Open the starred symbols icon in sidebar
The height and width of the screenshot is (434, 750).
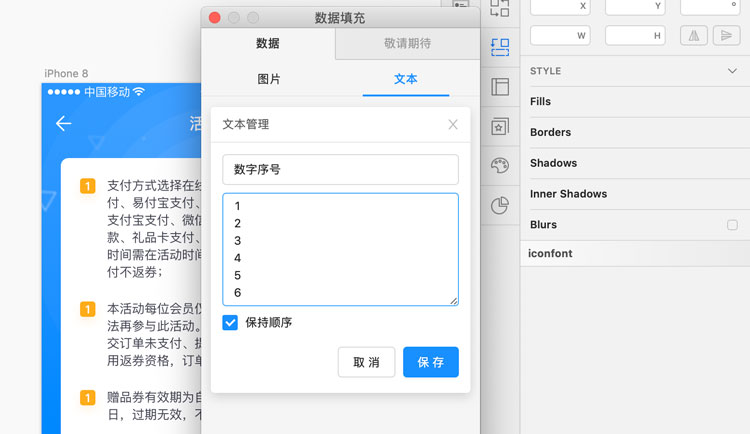coord(500,127)
